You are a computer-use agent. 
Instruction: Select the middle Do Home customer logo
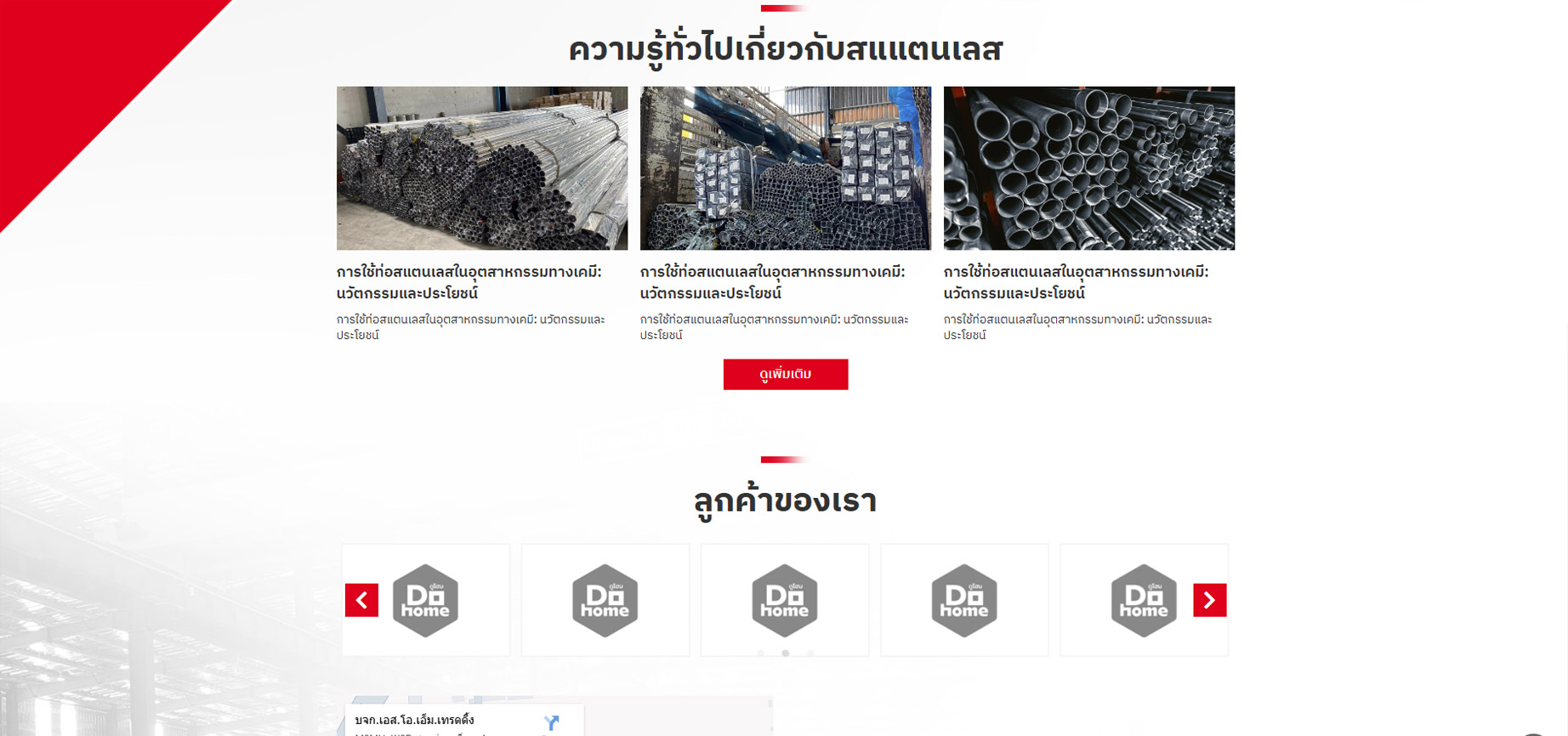(785, 601)
